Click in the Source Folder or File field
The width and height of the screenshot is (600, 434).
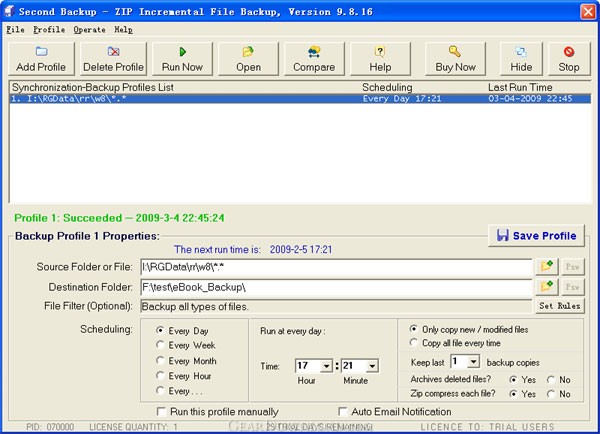click(x=336, y=267)
